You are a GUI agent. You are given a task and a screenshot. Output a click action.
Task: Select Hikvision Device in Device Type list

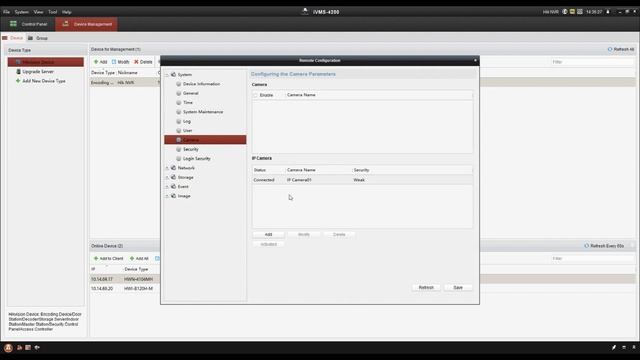click(x=46, y=62)
